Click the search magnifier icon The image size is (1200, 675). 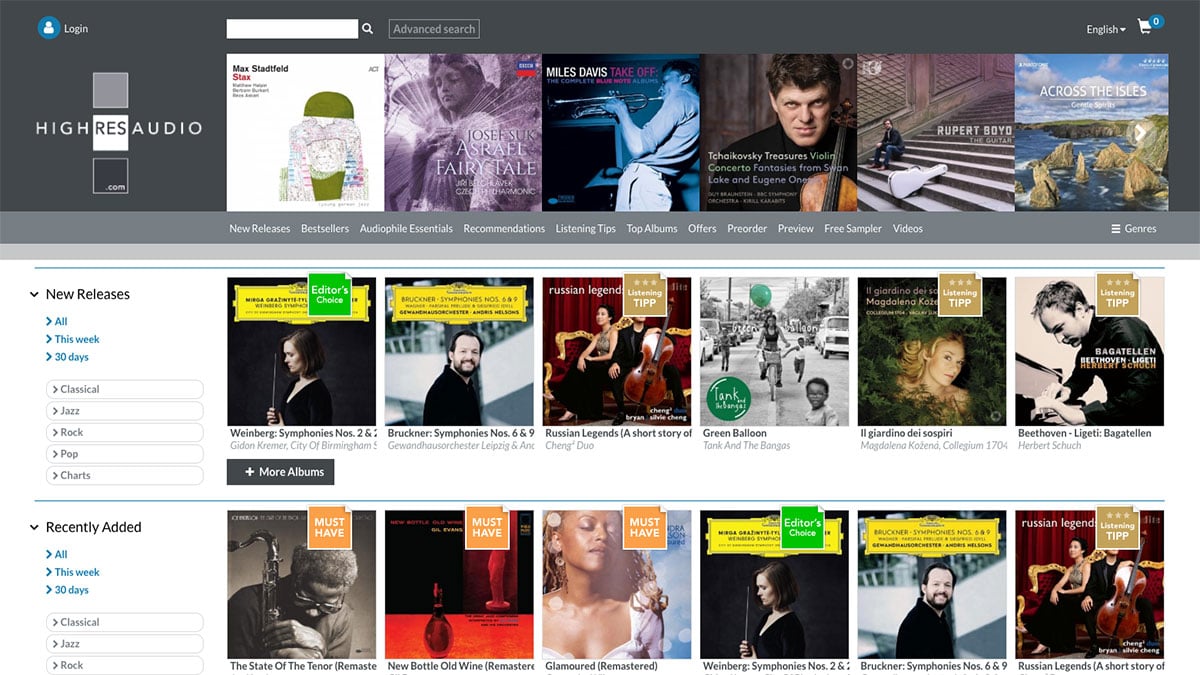[x=367, y=29]
